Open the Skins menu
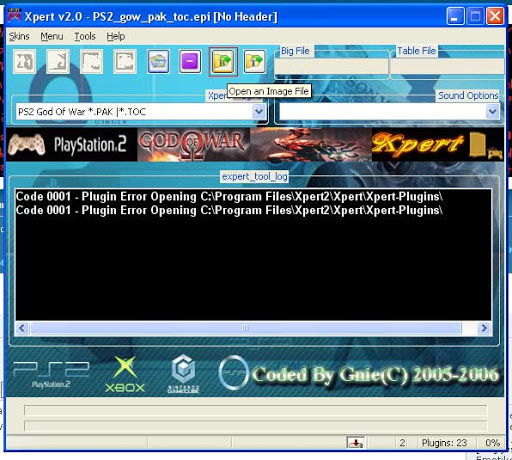The image size is (512, 460). [19, 36]
